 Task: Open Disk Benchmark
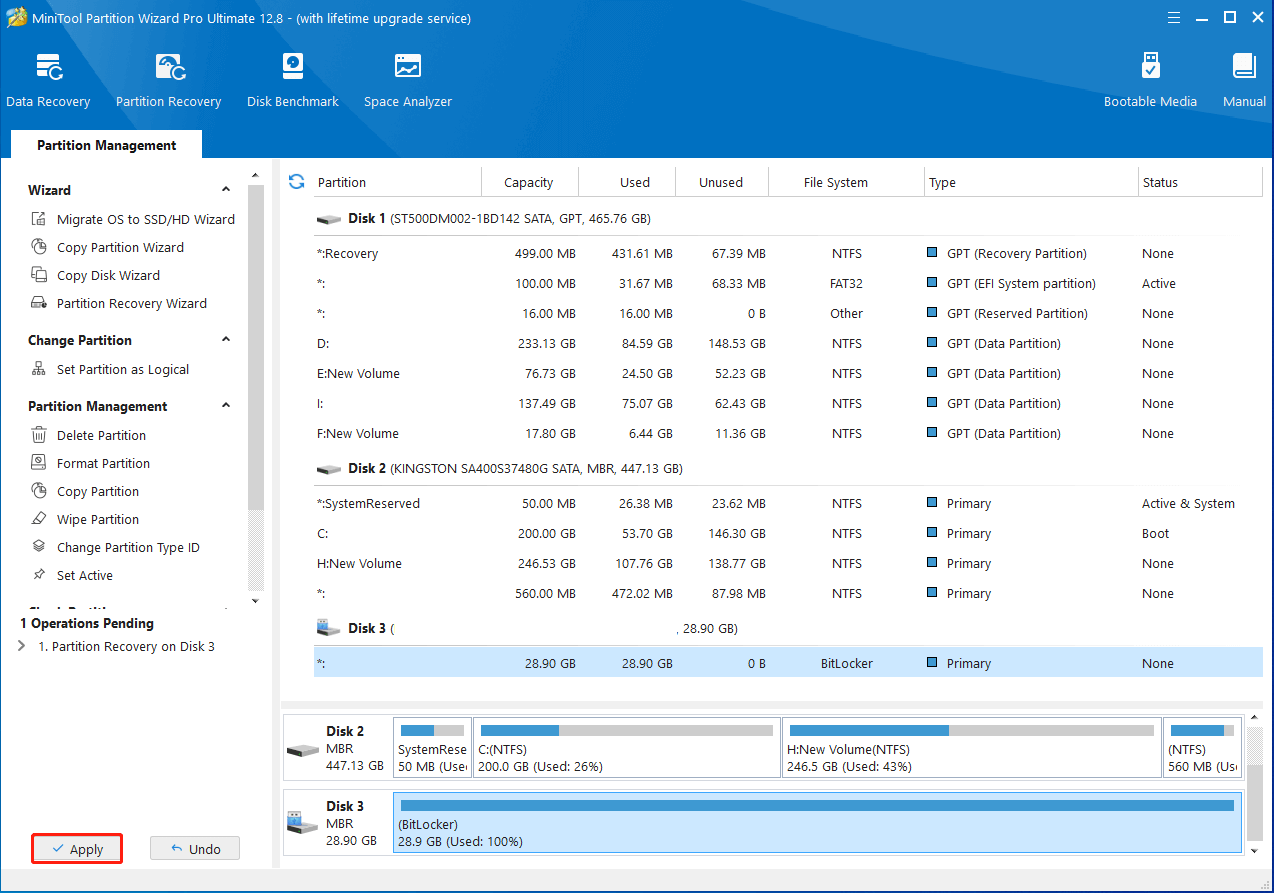point(293,81)
